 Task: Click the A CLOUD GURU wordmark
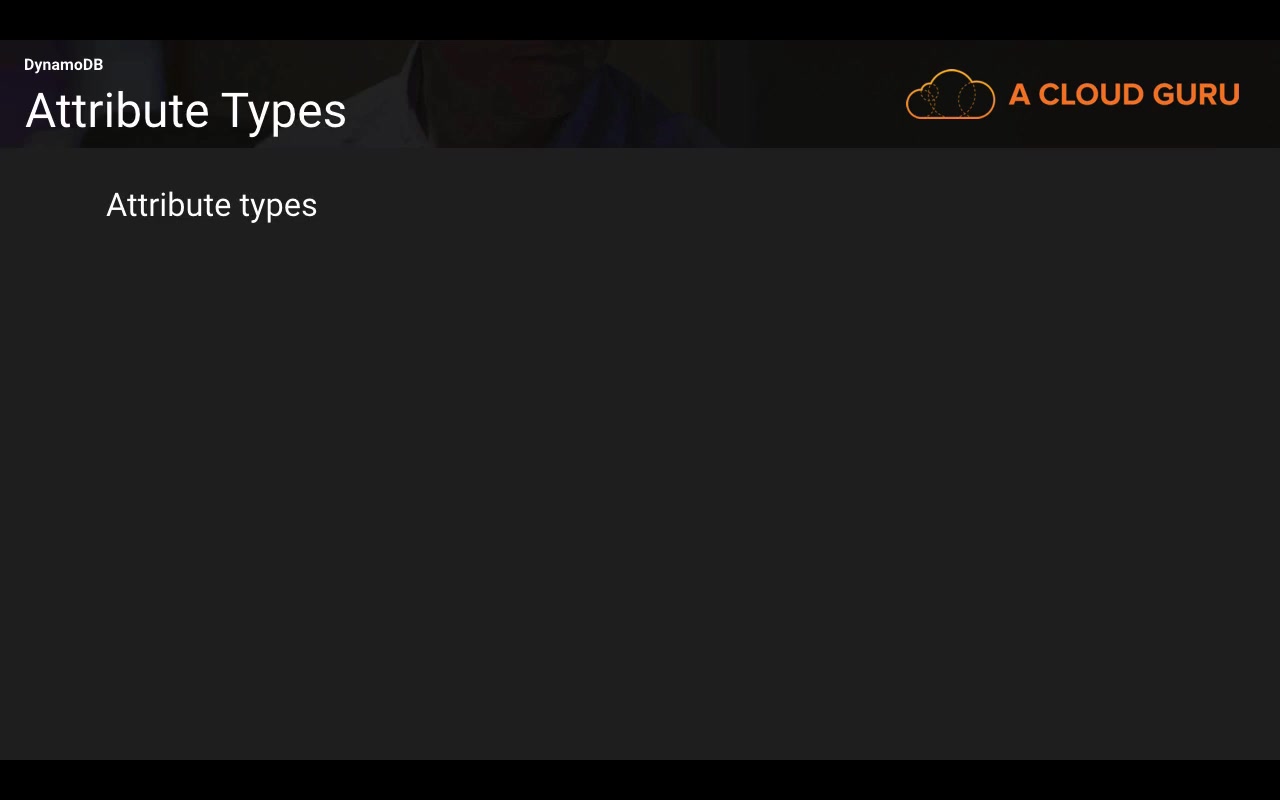click(x=1124, y=95)
